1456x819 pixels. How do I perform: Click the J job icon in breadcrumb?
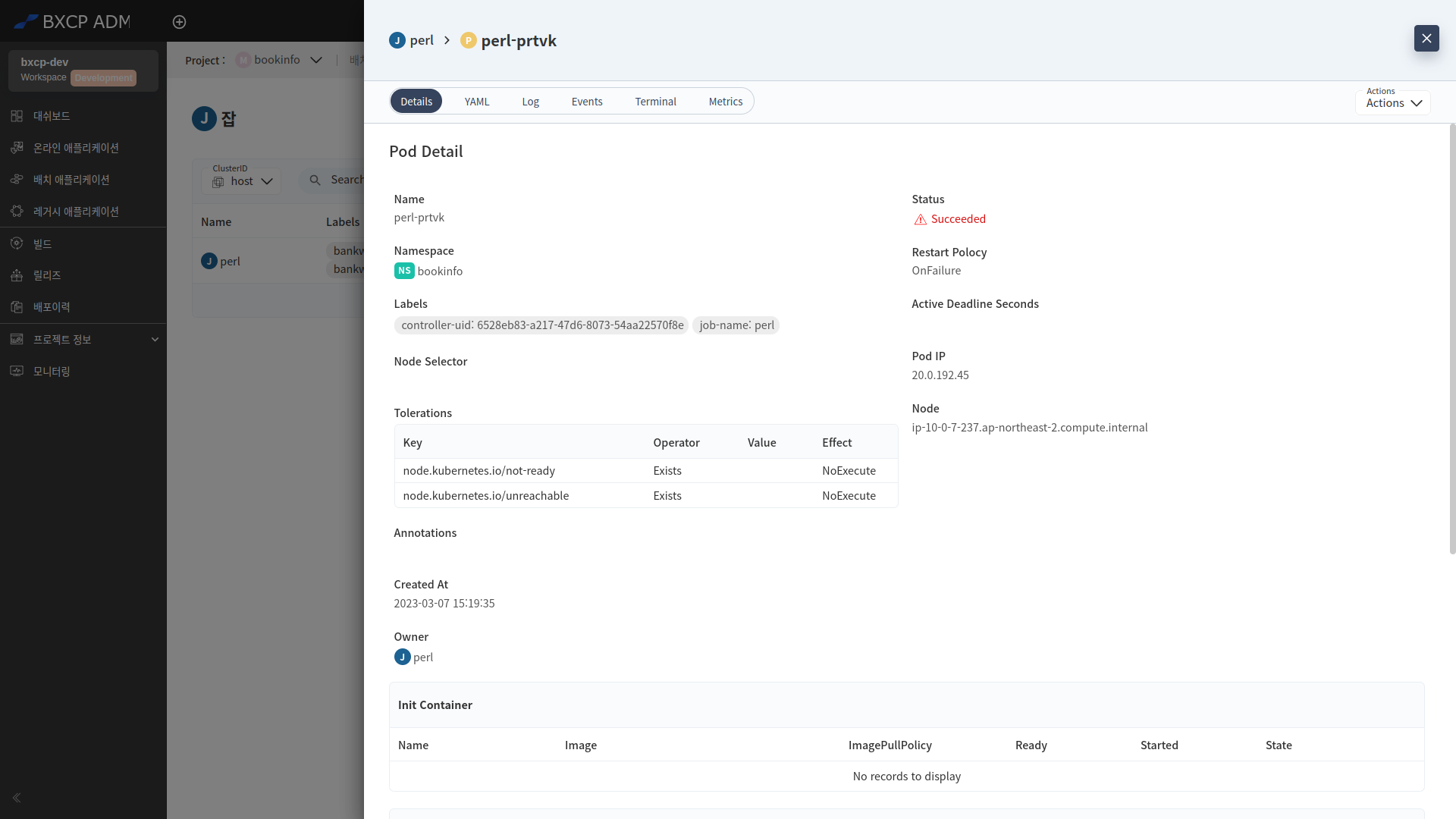(397, 40)
